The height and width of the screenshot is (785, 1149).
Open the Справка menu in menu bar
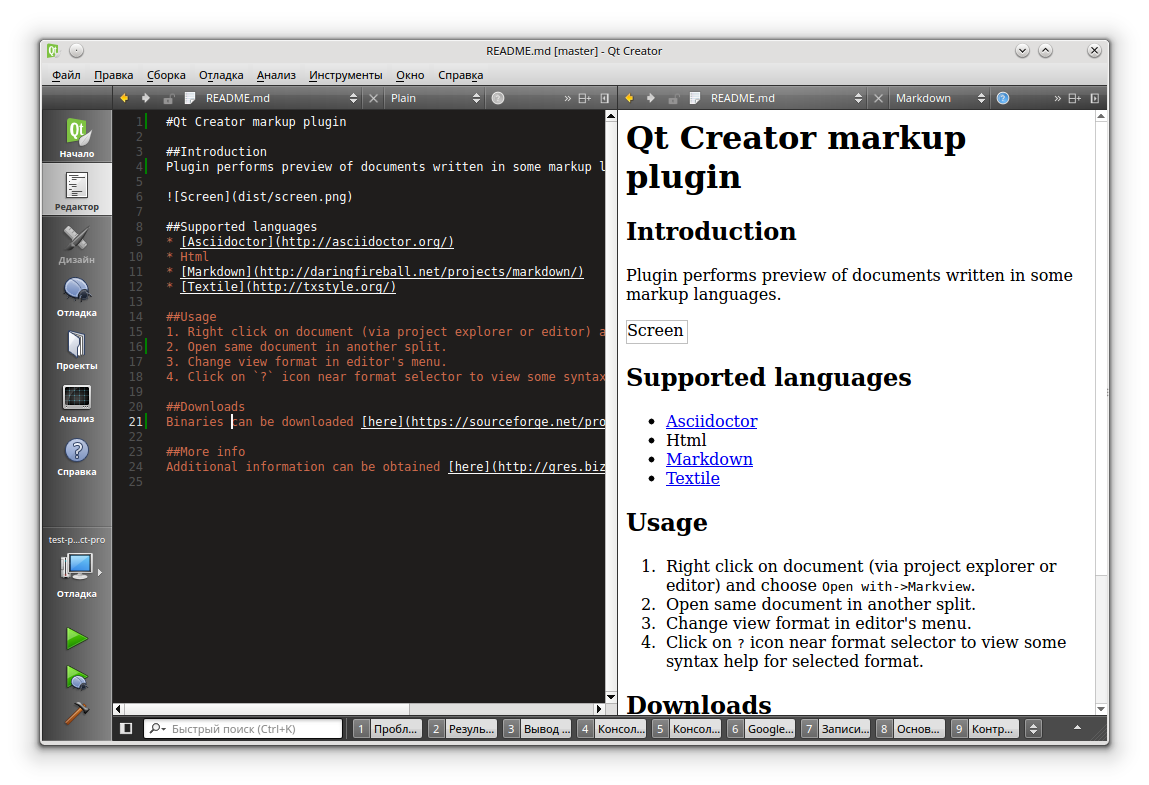[461, 75]
